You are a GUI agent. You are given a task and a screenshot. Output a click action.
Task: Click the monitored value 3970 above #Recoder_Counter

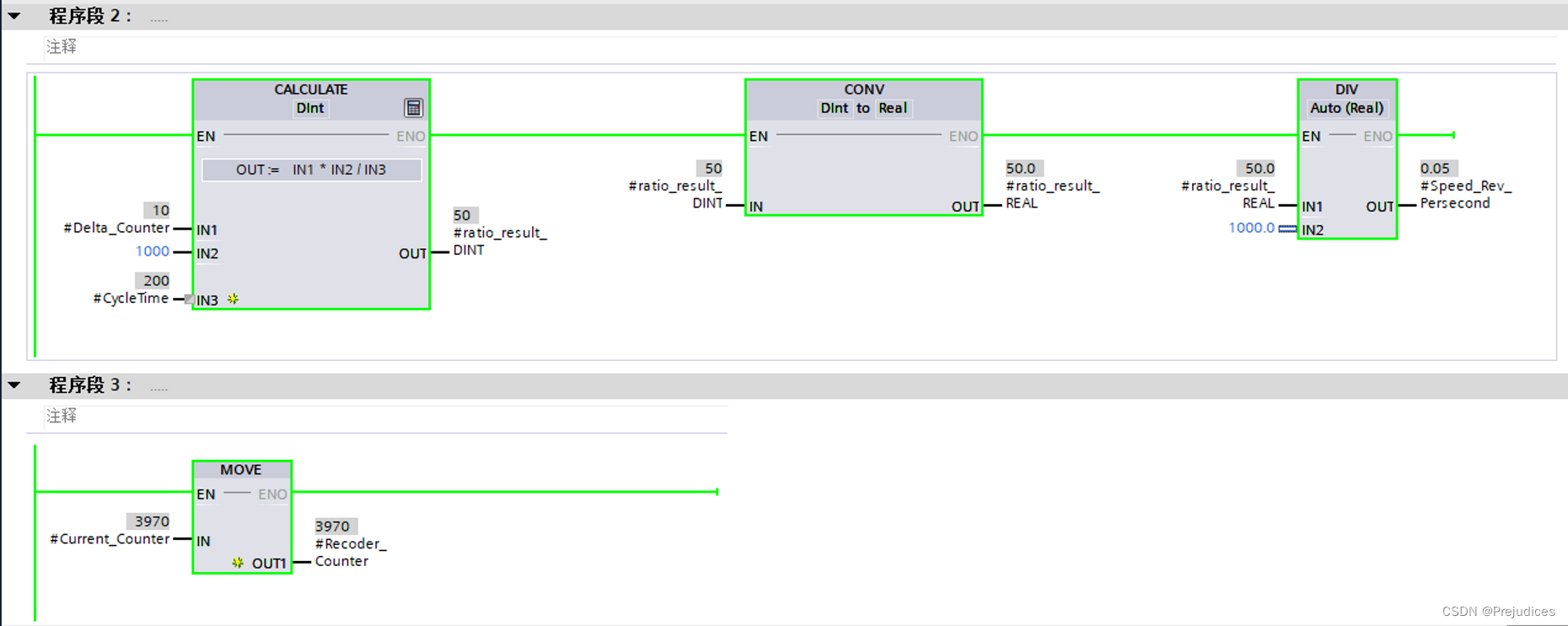pyautogui.click(x=336, y=526)
